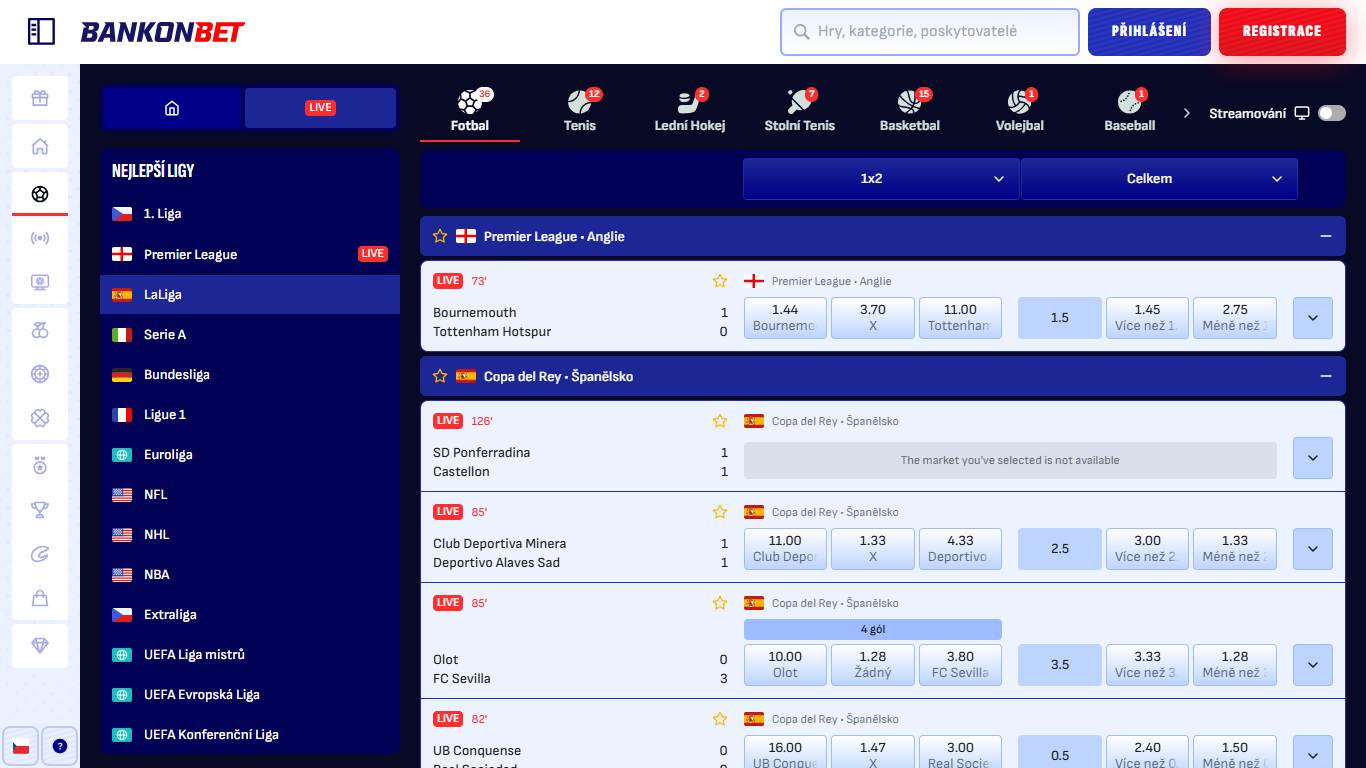Click the BANKONBET logo
This screenshot has width=1366, height=768.
[x=162, y=32]
